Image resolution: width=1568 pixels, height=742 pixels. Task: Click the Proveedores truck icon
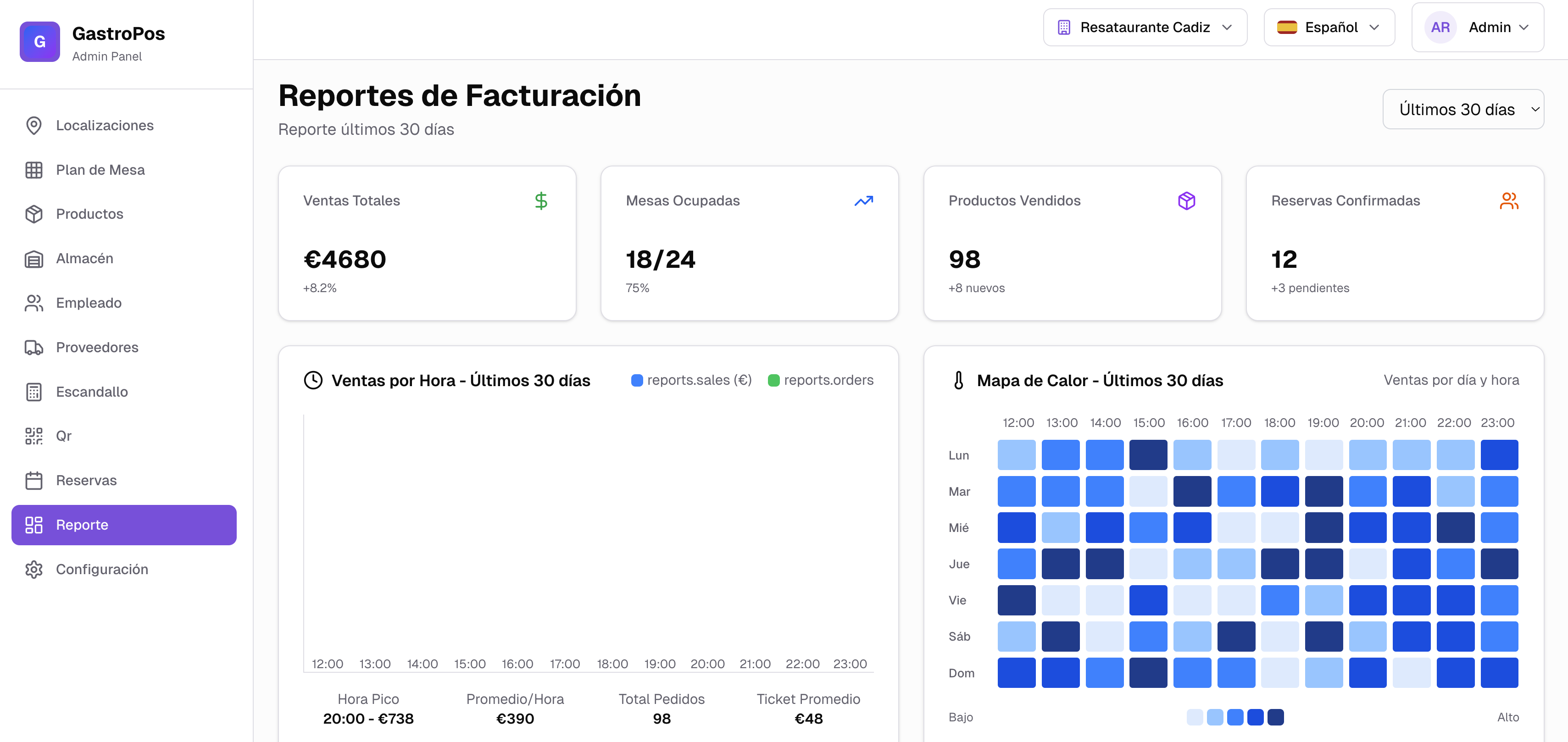click(x=33, y=348)
